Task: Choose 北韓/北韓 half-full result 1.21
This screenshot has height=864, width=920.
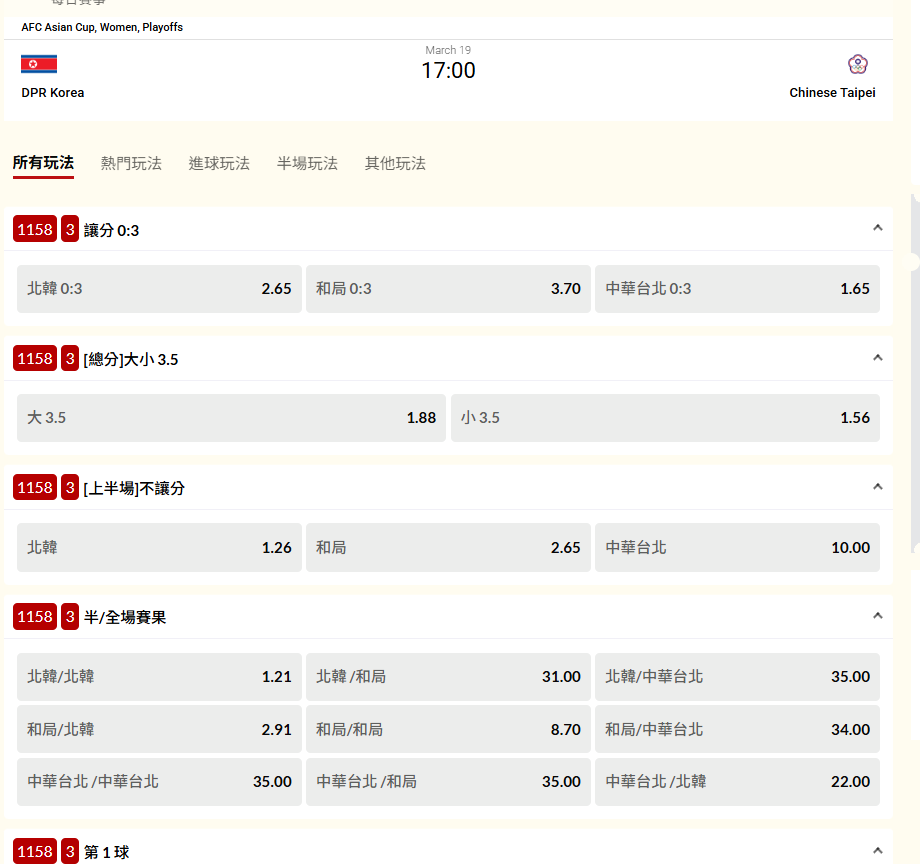Action: (x=159, y=677)
